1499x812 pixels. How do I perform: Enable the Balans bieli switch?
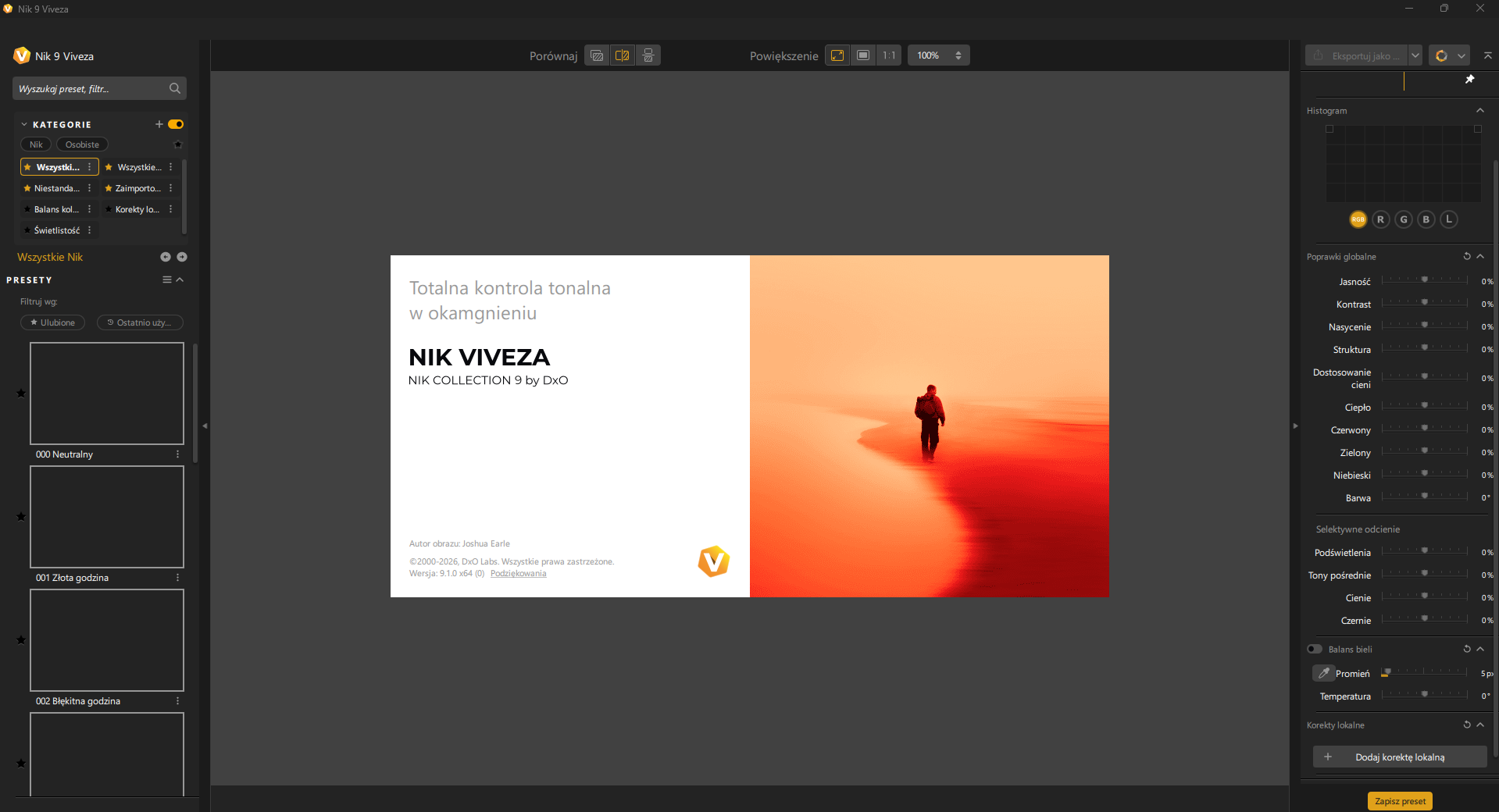tap(1315, 649)
